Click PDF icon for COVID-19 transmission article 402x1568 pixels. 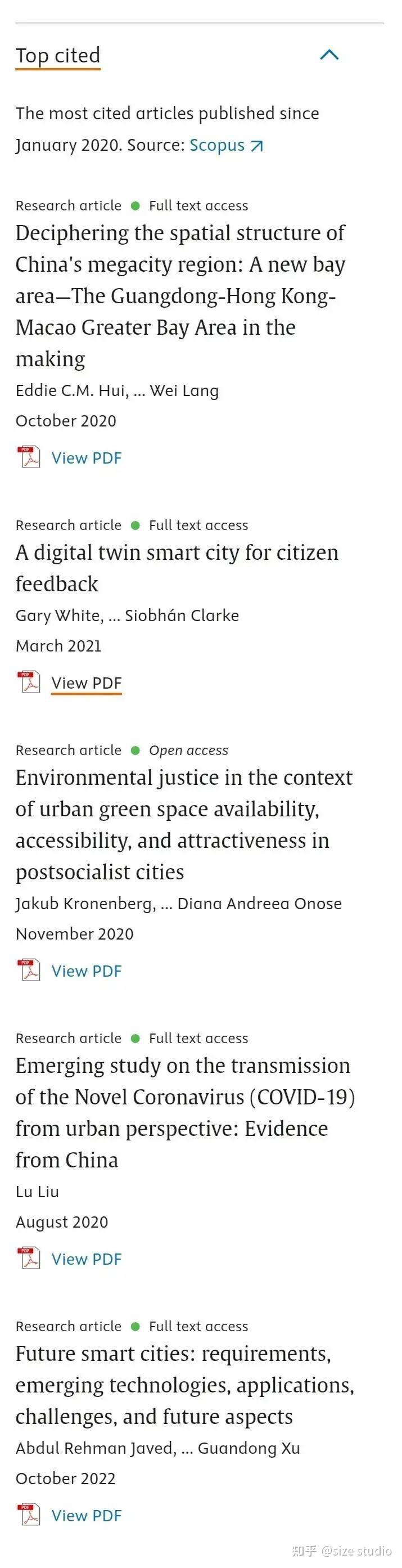click(29, 1258)
